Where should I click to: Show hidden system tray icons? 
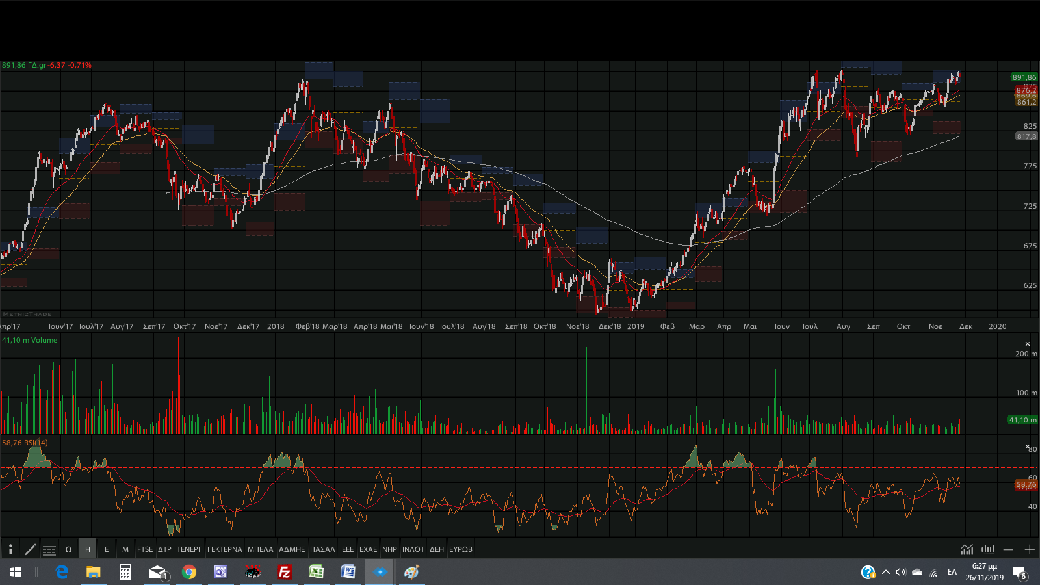[x=886, y=572]
